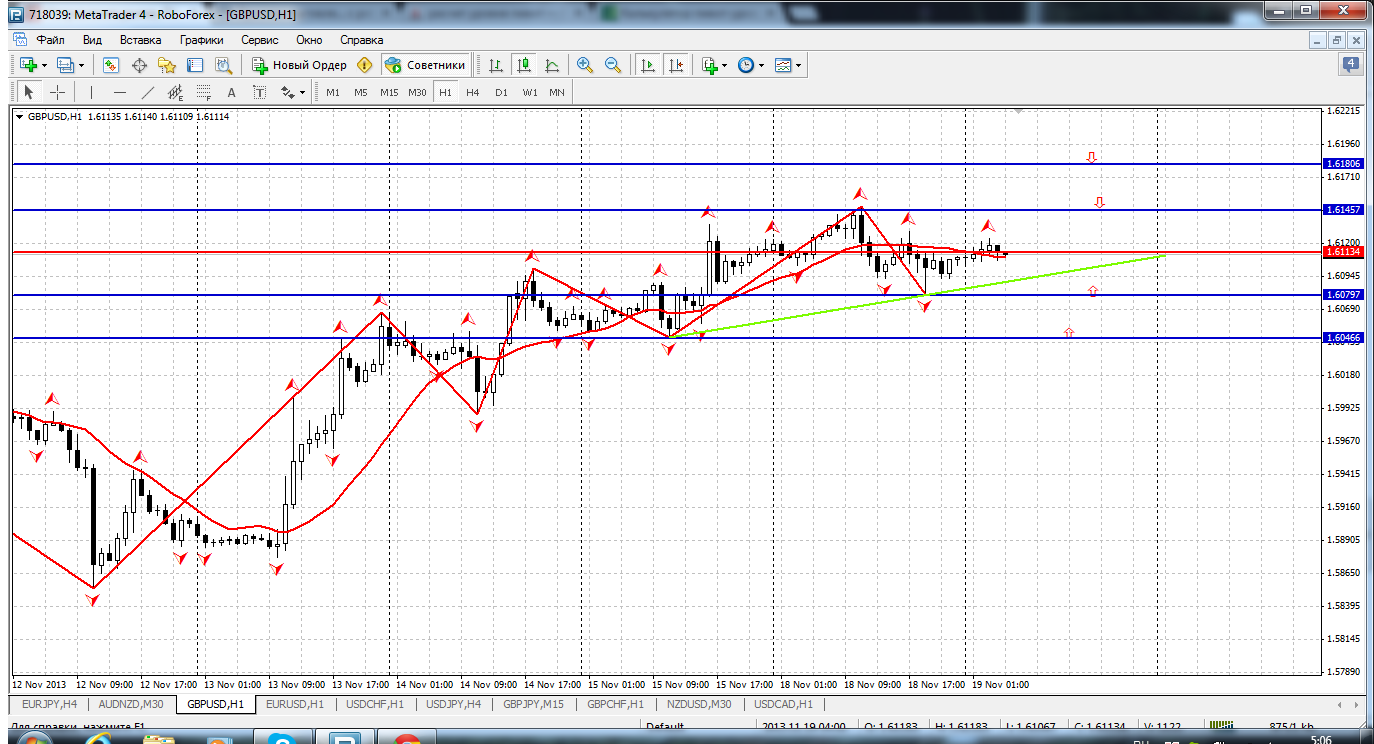
Task: Switch chart to Candlesticks mode
Action: click(524, 65)
